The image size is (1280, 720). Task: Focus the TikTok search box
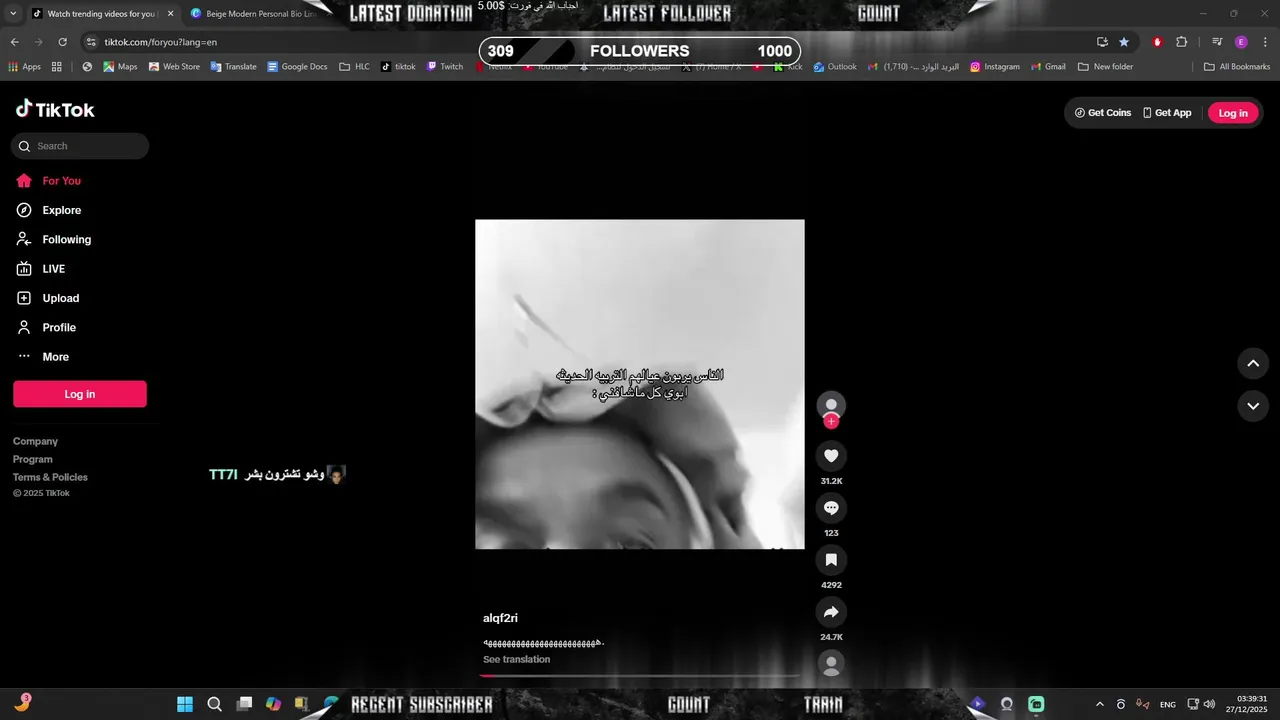(x=80, y=146)
